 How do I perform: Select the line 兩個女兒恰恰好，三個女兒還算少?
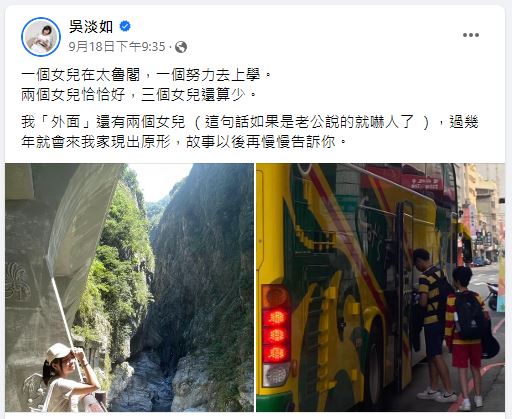139,95
